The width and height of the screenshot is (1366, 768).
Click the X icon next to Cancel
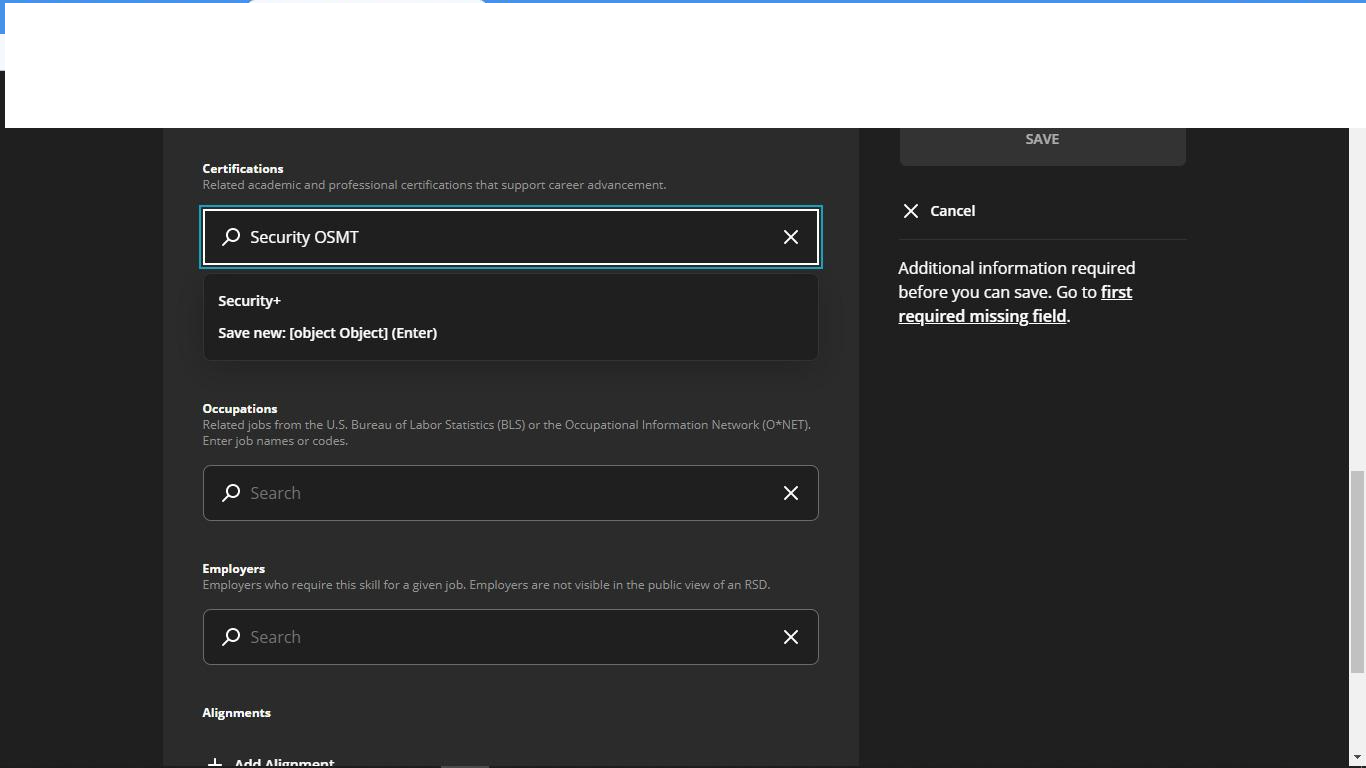coord(911,210)
